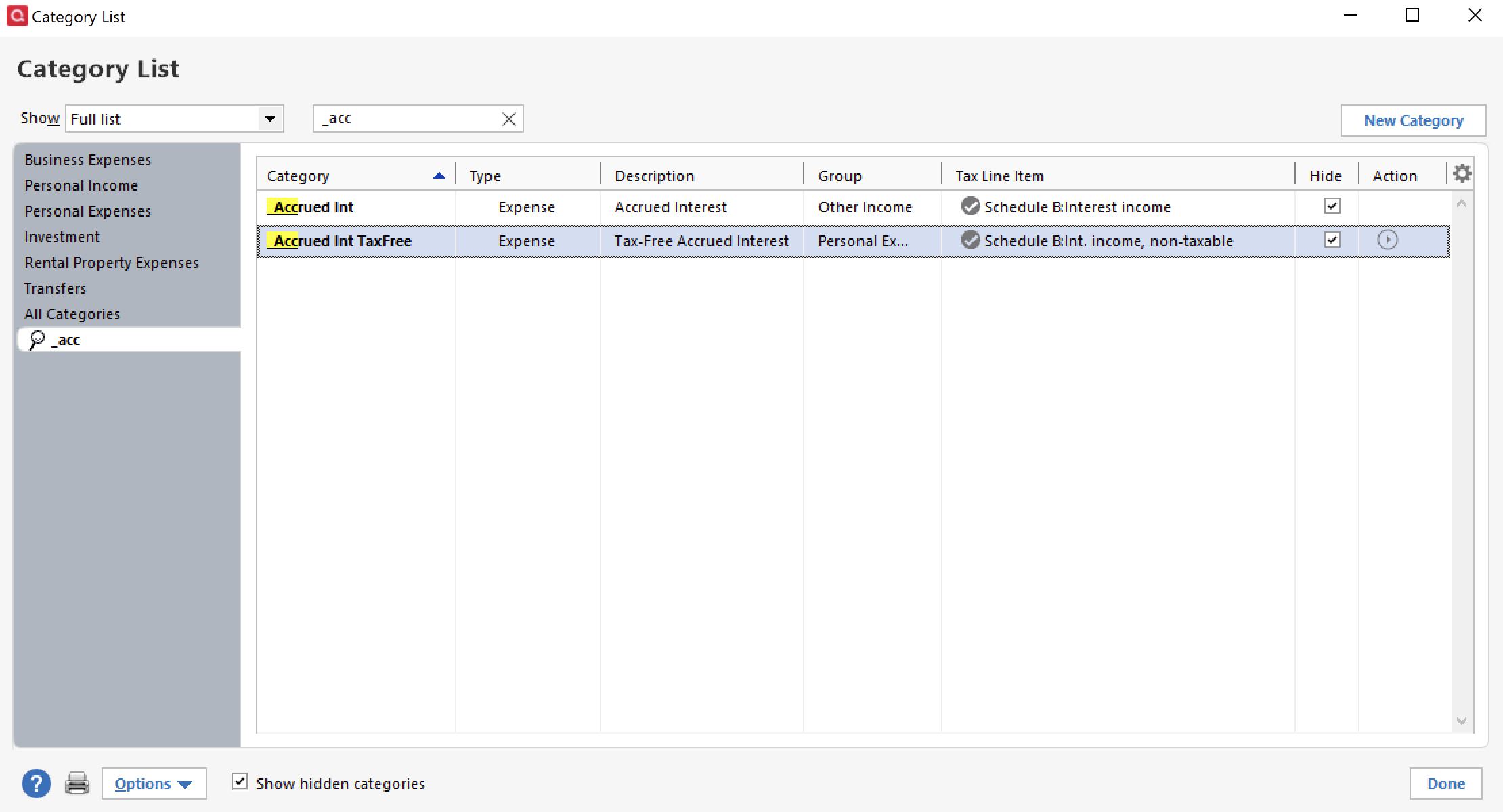Switch to the Investment category group
The width and height of the screenshot is (1503, 812).
coord(62,236)
